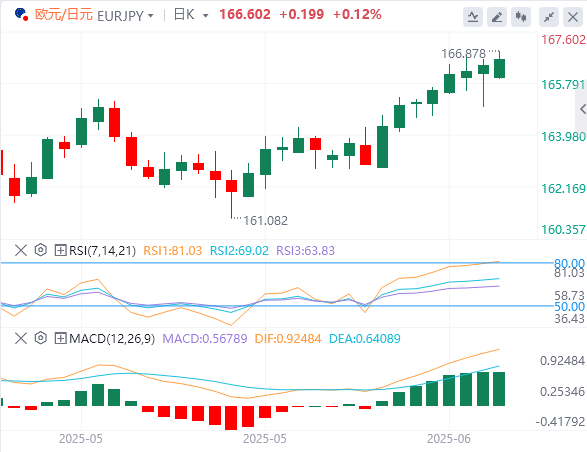The image size is (587, 452).
Task: Toggle RSI panel expand plus box
Action: pos(60,250)
